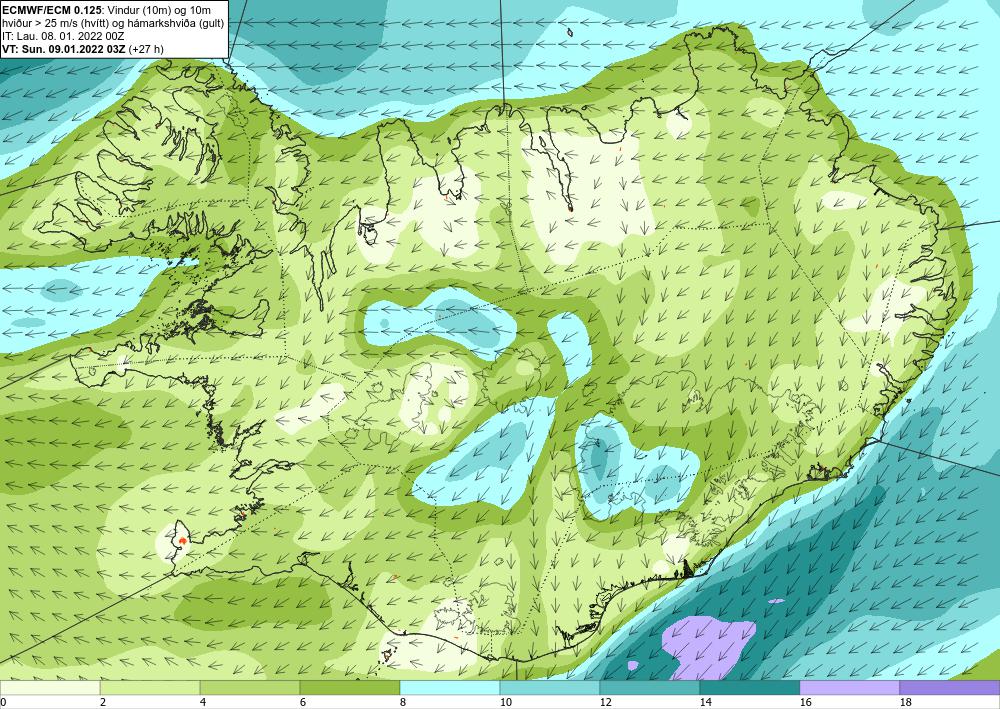Click the "ECMWF/ECM 0.125" title text
1000x709 pixels.
tap(52, 8)
